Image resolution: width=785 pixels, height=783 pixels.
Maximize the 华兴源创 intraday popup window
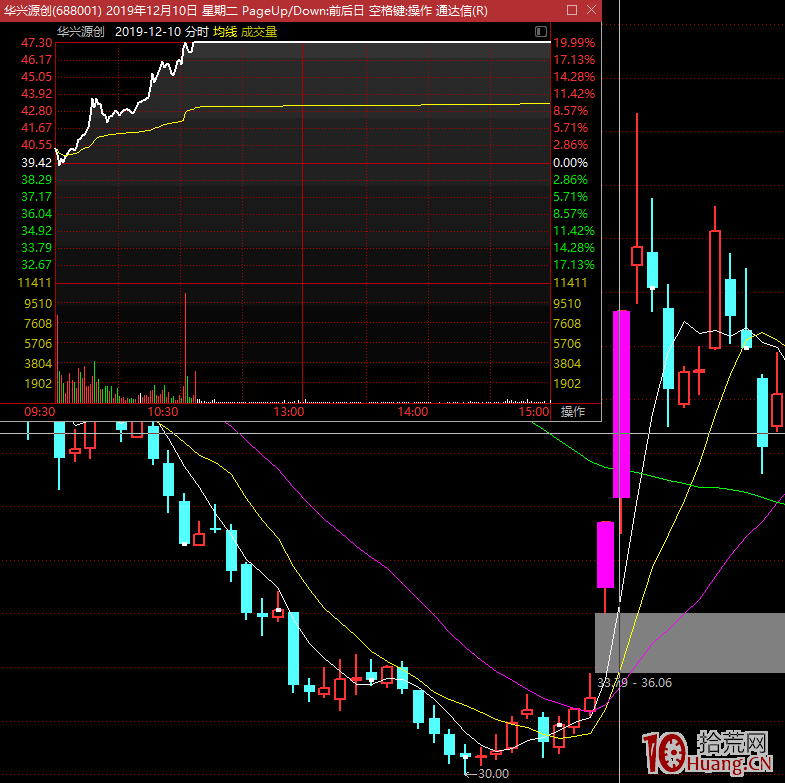572,10
